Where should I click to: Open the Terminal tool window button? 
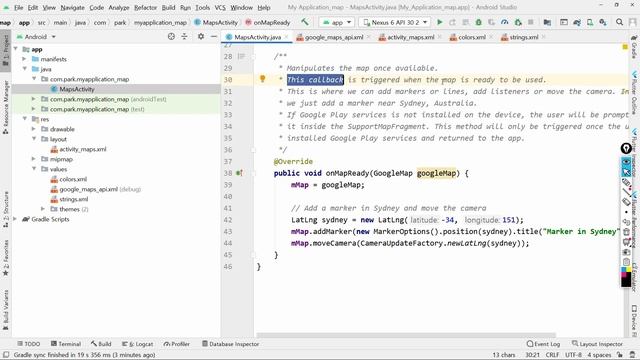66,344
